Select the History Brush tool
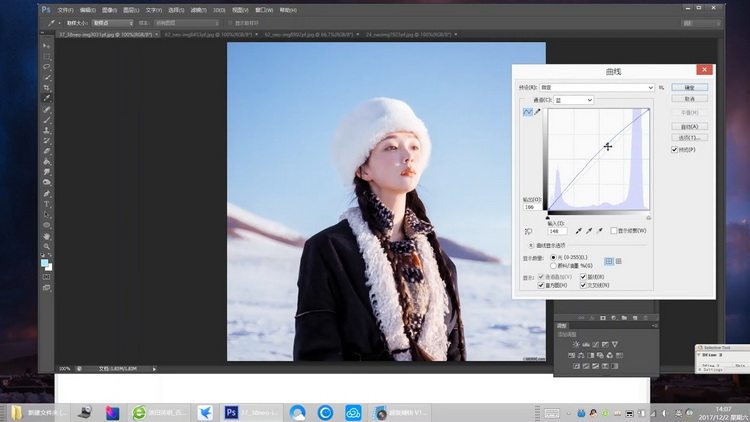750x422 pixels. pyautogui.click(x=46, y=141)
